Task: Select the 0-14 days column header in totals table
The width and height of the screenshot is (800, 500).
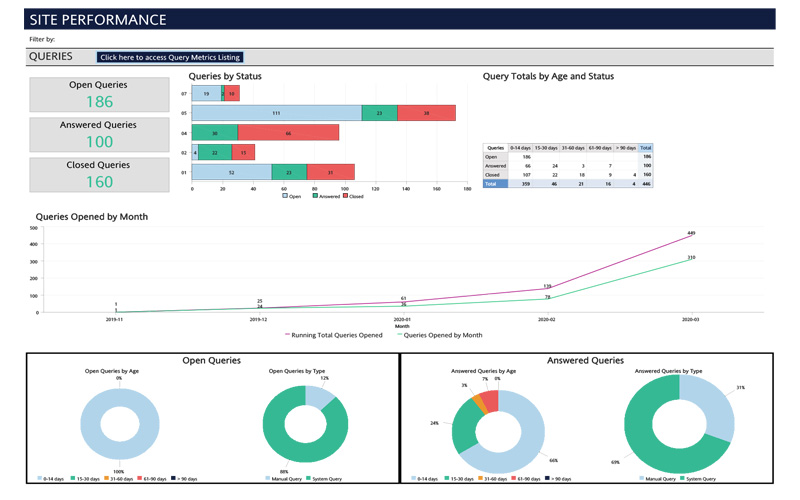Action: coord(520,148)
